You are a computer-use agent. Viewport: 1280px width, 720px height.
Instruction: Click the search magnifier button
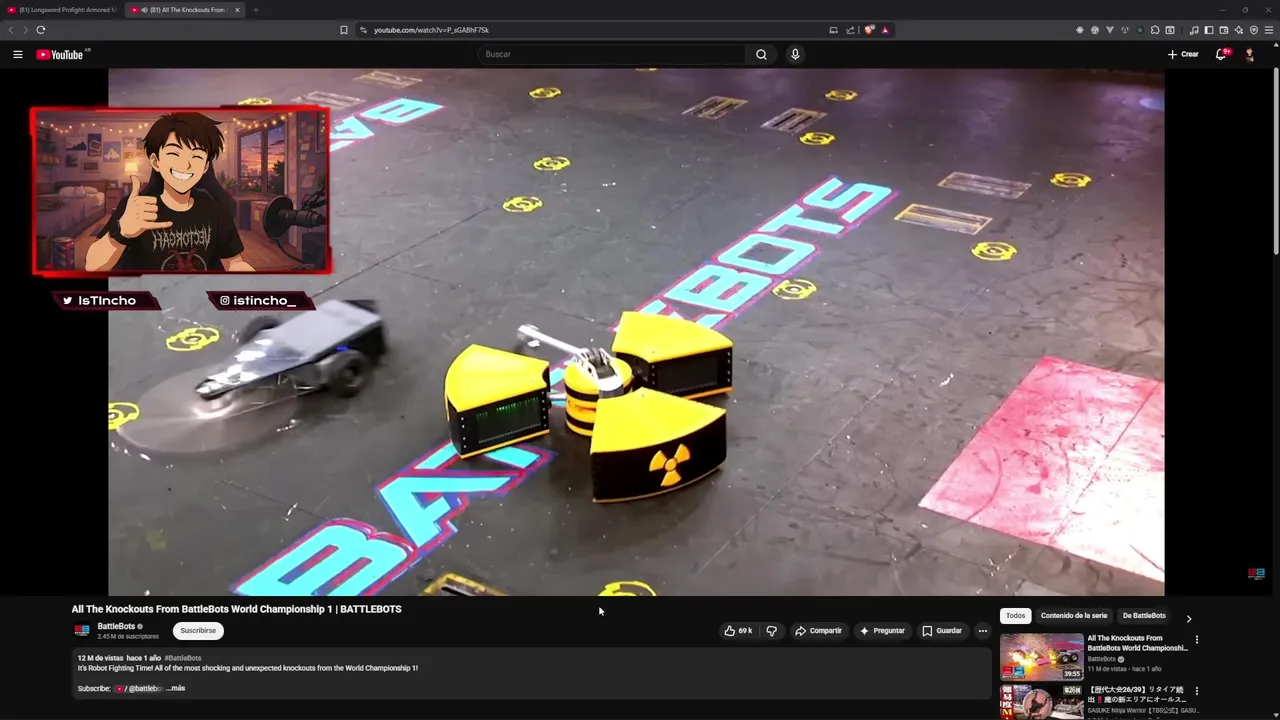pyautogui.click(x=761, y=54)
